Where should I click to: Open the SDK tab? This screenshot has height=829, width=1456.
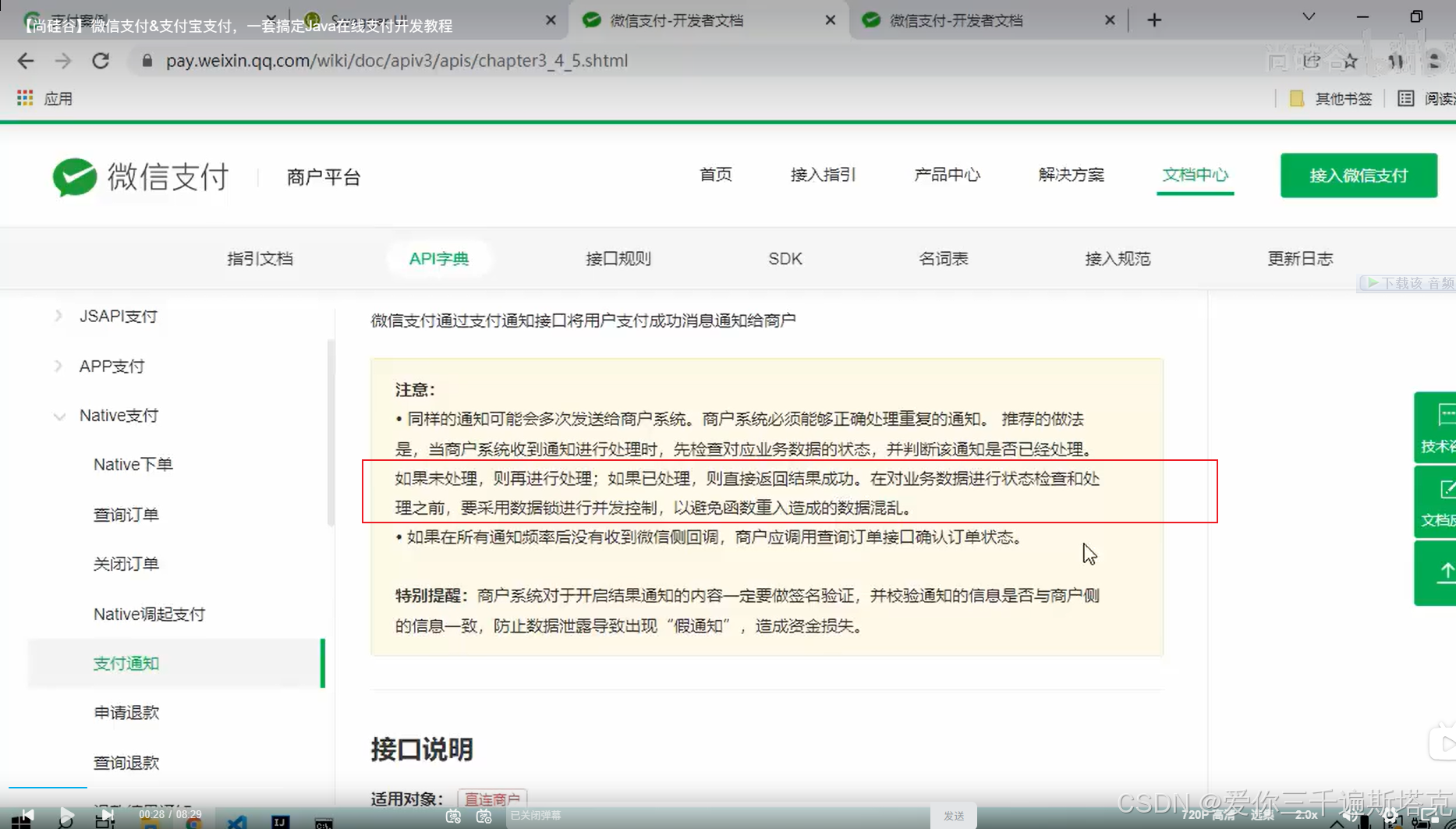(785, 259)
